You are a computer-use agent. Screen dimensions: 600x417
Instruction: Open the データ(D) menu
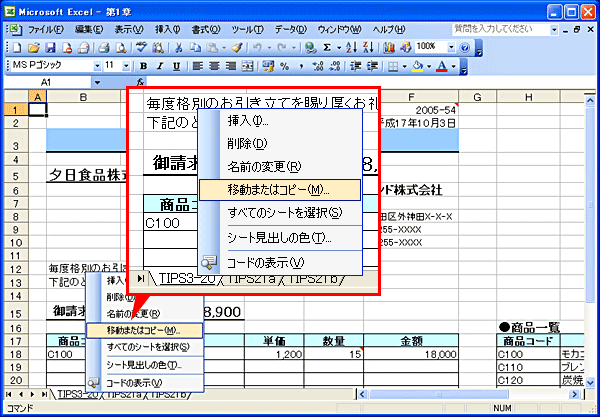(x=291, y=29)
